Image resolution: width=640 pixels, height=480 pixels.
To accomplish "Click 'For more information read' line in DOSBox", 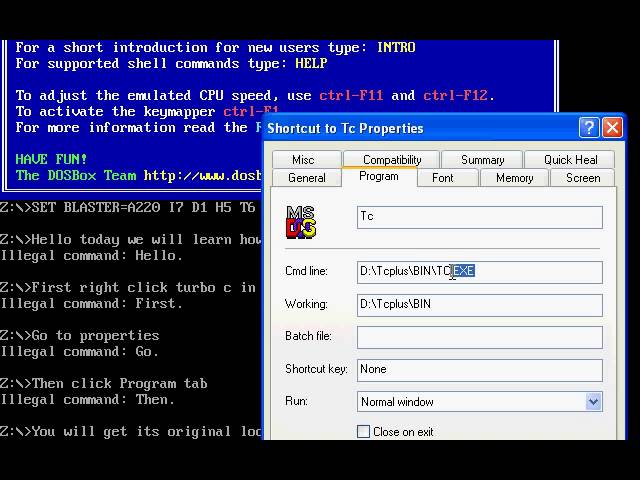I will pyautogui.click(x=139, y=127).
